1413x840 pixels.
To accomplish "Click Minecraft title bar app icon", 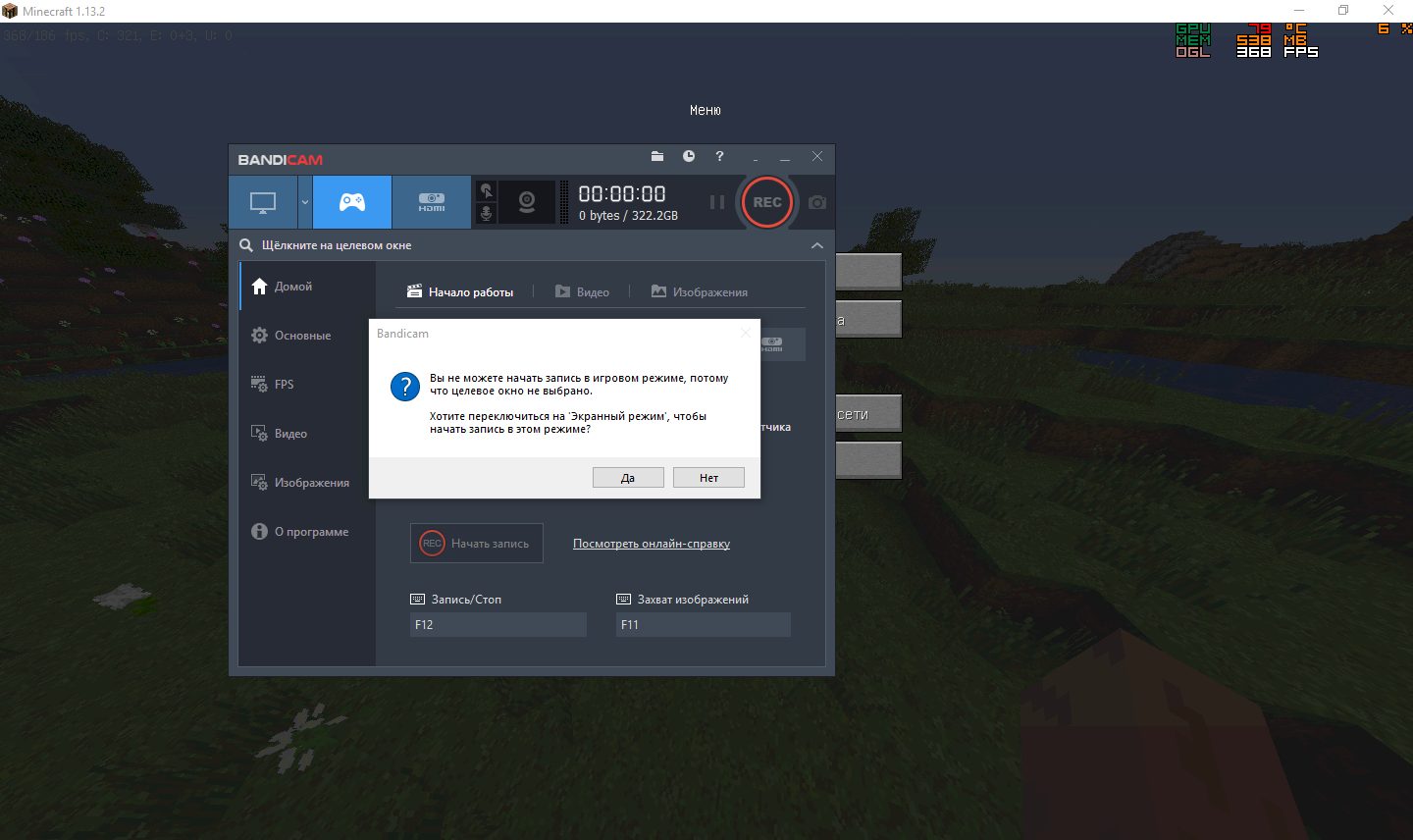I will [x=10, y=11].
